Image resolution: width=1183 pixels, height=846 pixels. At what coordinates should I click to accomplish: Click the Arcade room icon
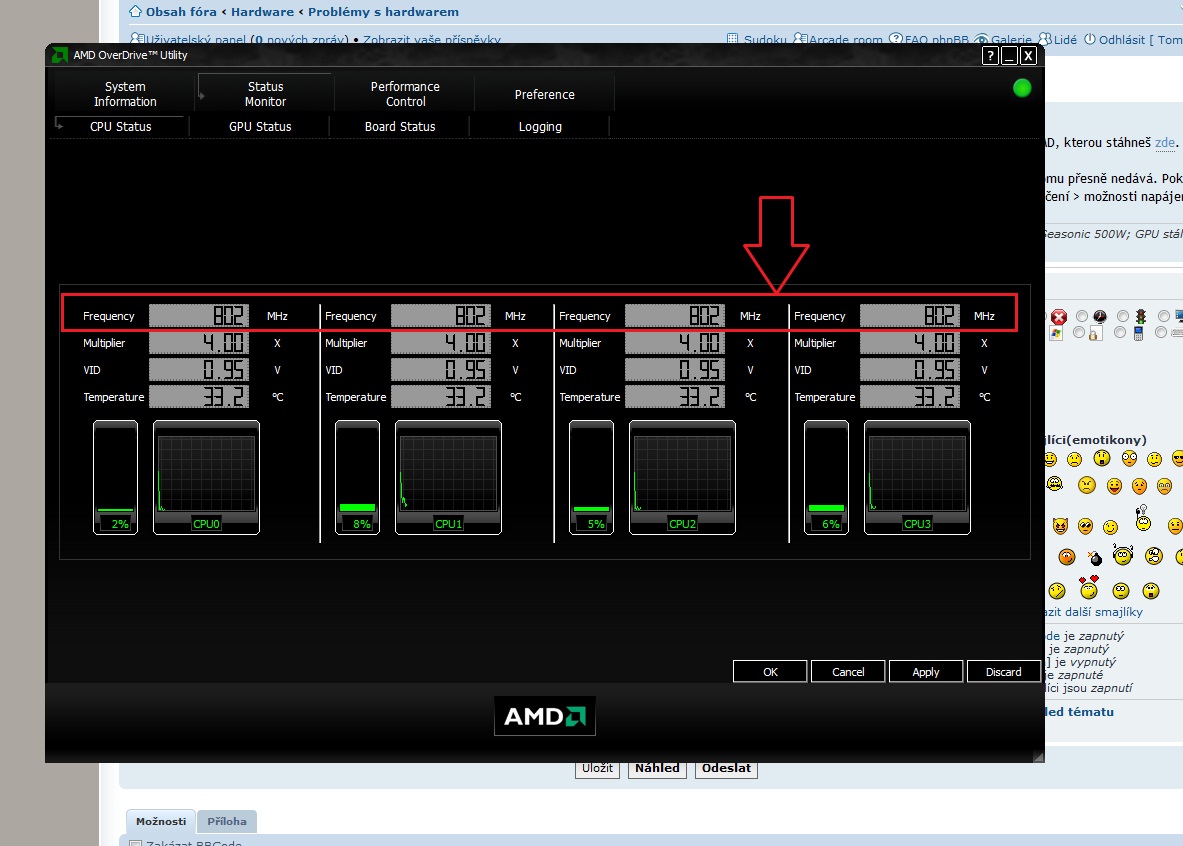800,39
